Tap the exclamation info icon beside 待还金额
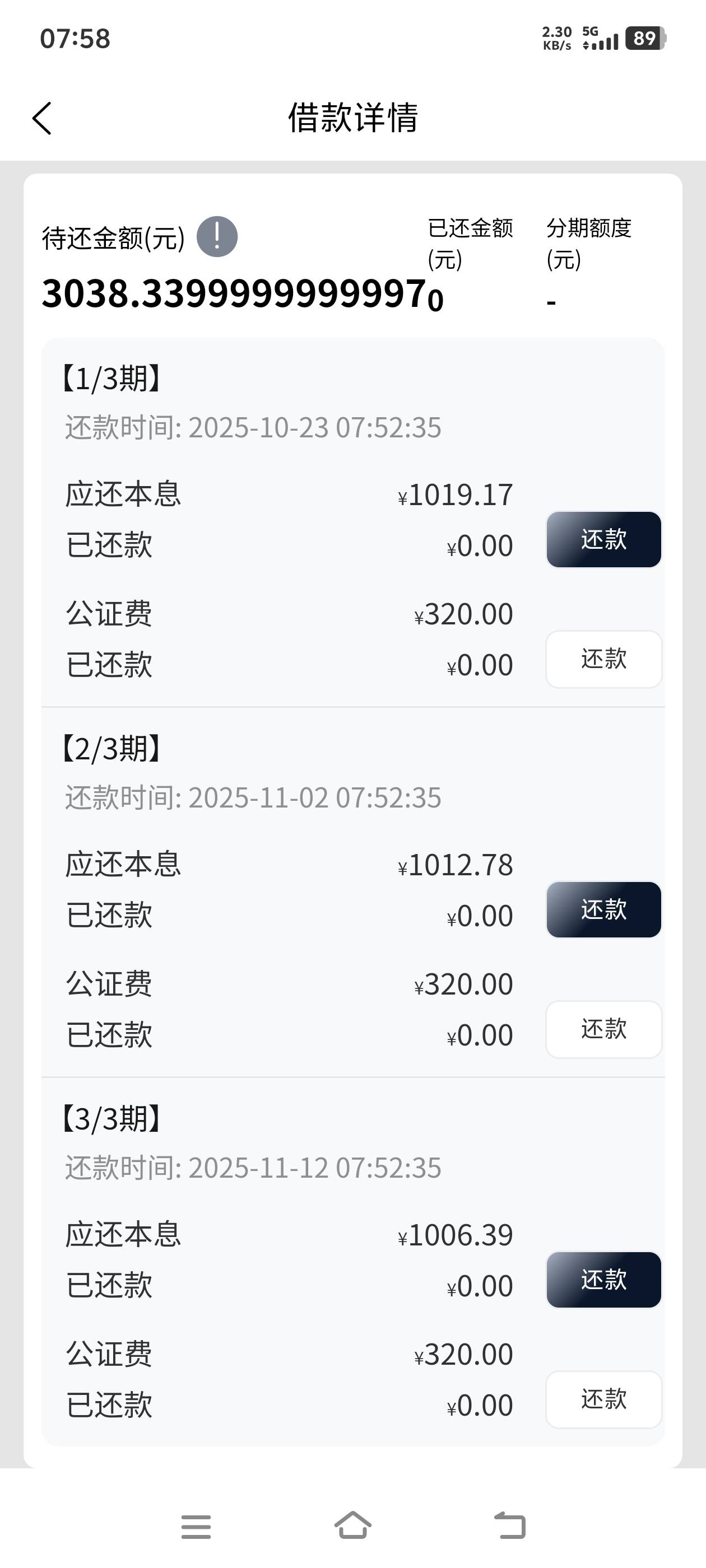The image size is (706, 1568). (217, 237)
